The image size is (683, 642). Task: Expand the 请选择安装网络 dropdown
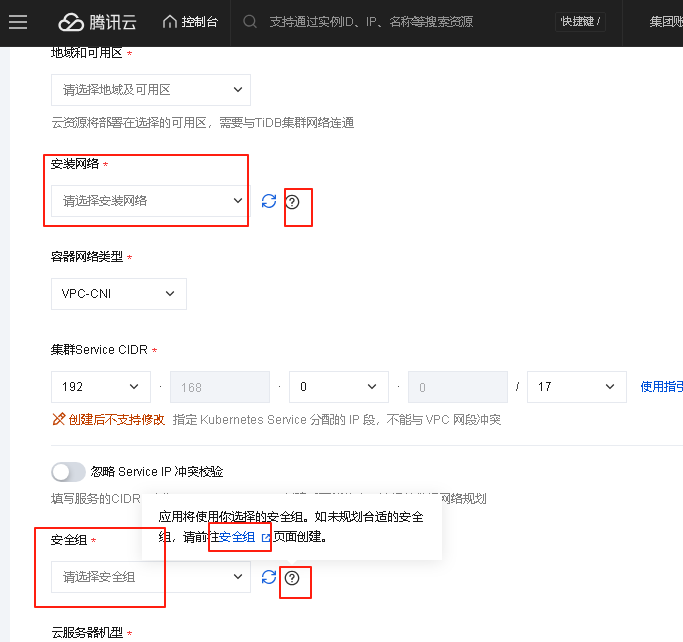point(150,201)
